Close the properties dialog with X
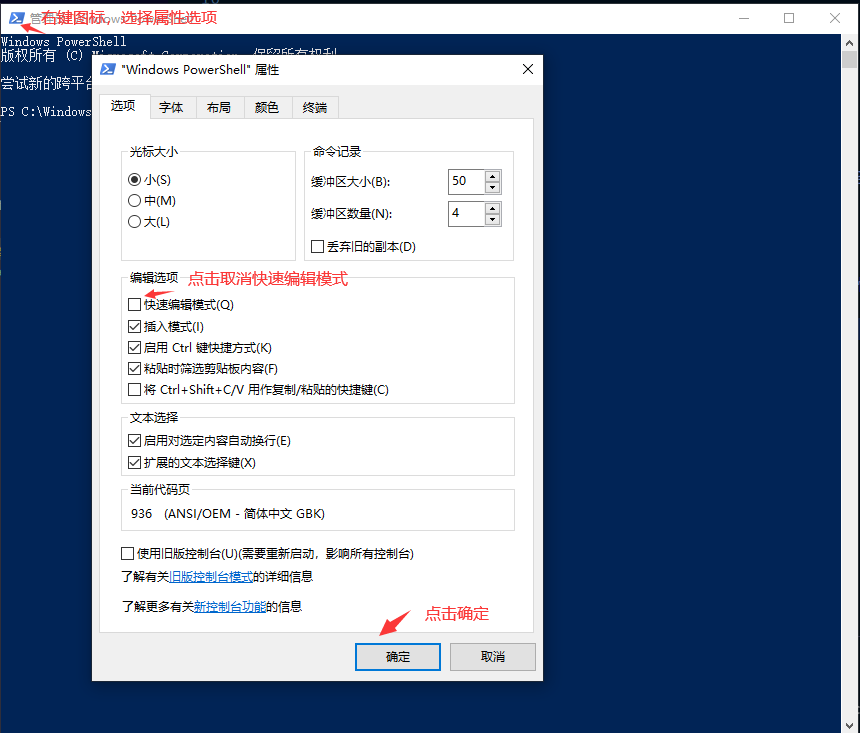This screenshot has width=860, height=733. click(528, 69)
